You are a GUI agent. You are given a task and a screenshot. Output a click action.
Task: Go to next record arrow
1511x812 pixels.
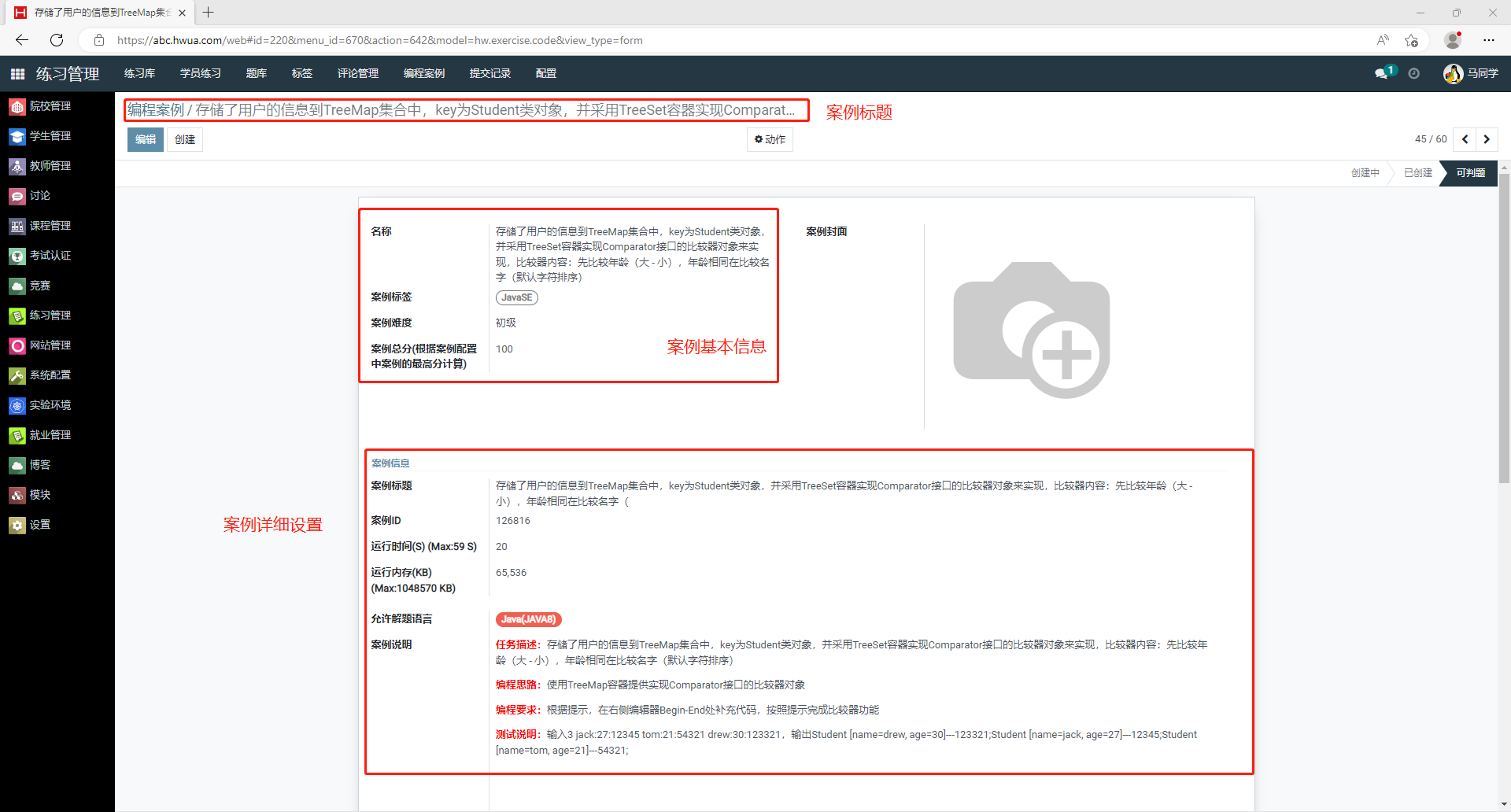(1487, 139)
